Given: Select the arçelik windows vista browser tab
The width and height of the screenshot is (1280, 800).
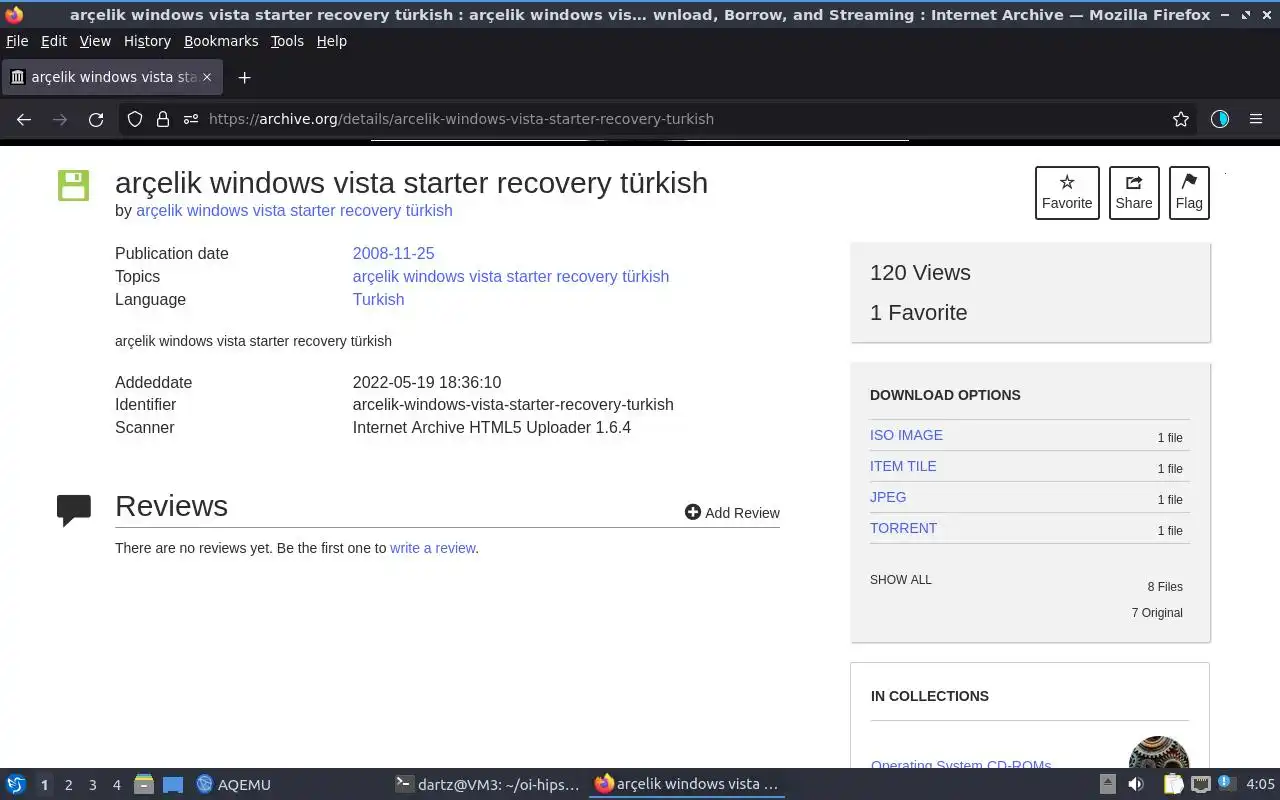Looking at the screenshot, I should pyautogui.click(x=112, y=77).
